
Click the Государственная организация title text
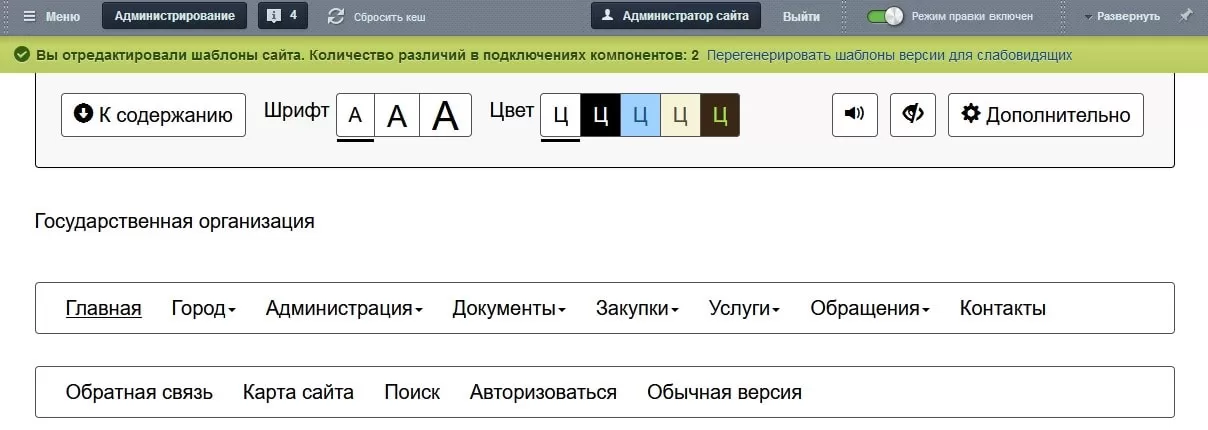pyautogui.click(x=175, y=221)
